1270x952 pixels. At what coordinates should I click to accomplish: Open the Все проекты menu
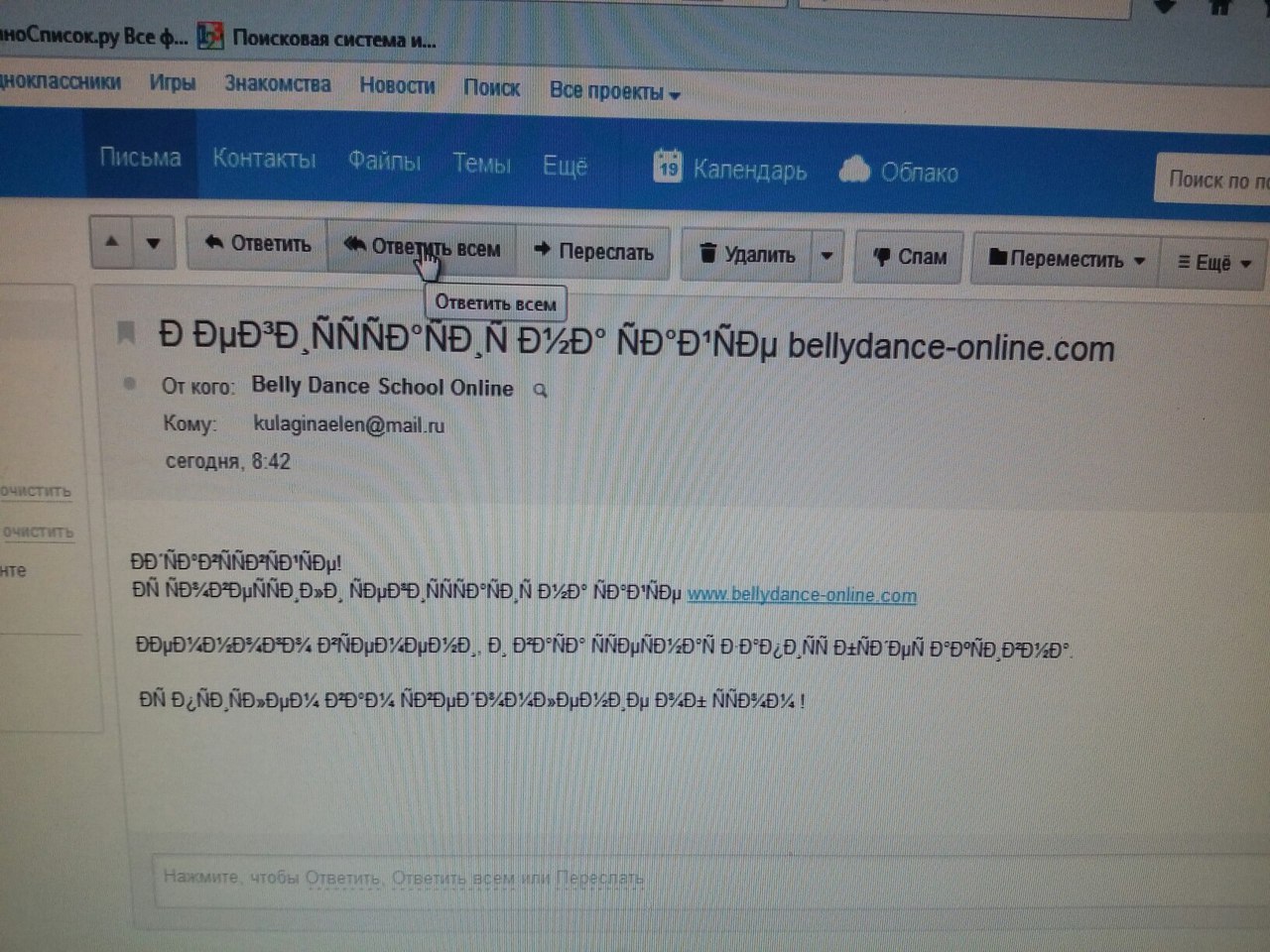(614, 92)
